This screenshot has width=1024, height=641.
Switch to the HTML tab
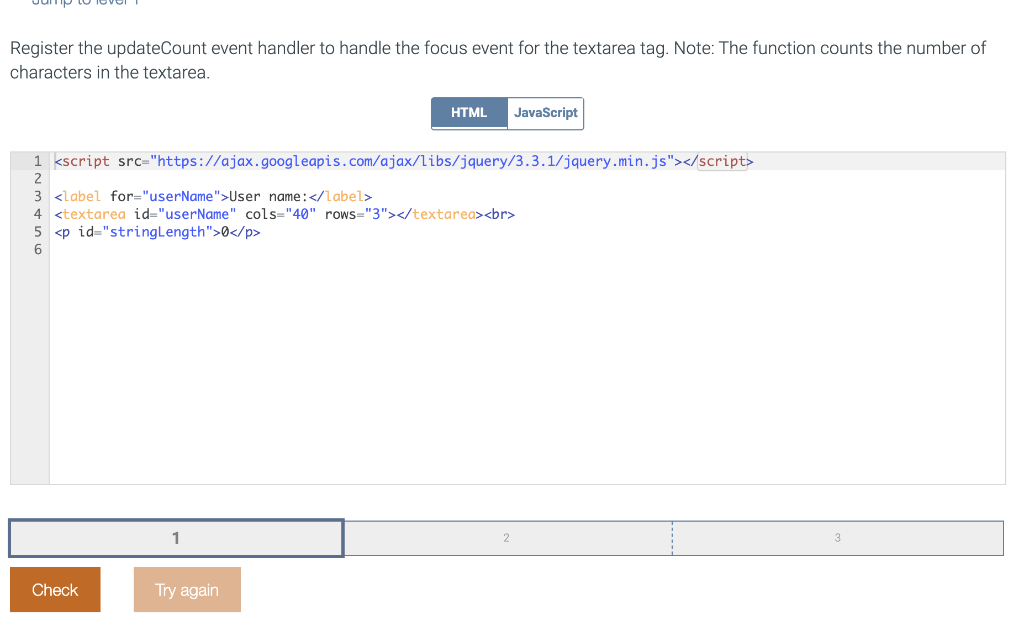coord(469,113)
